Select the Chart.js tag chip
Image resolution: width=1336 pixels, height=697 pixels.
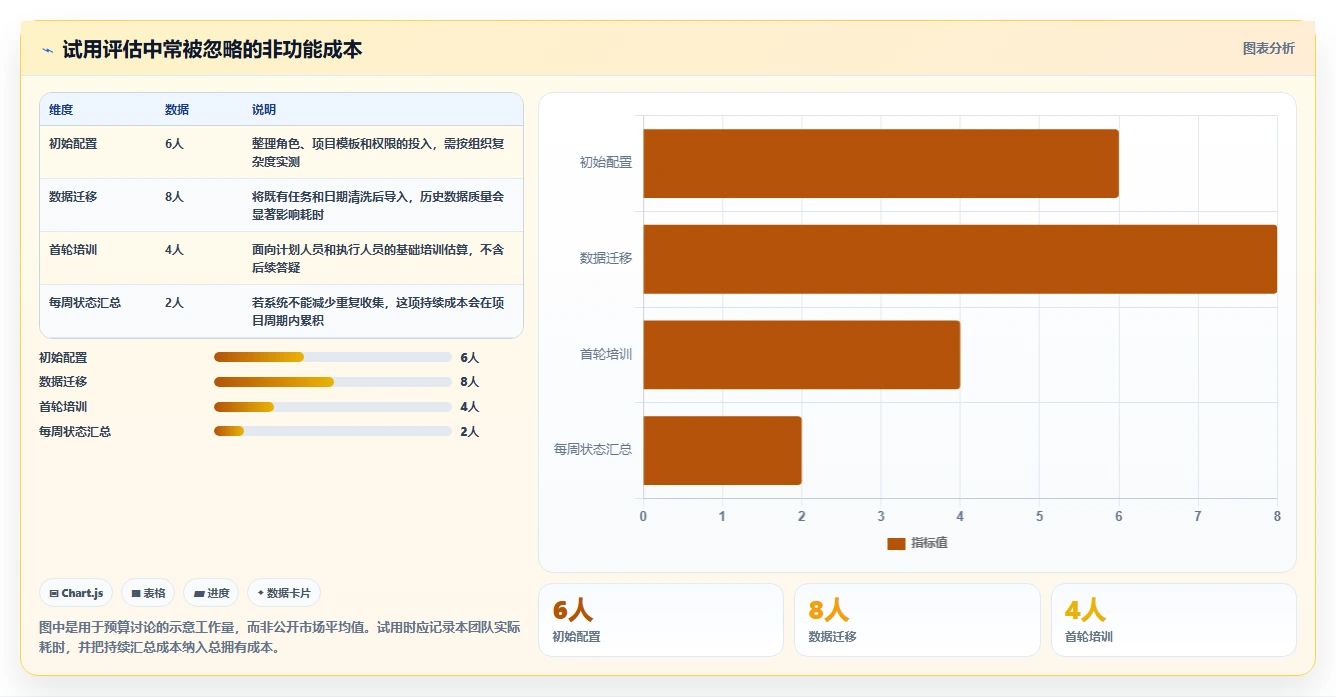coord(76,593)
